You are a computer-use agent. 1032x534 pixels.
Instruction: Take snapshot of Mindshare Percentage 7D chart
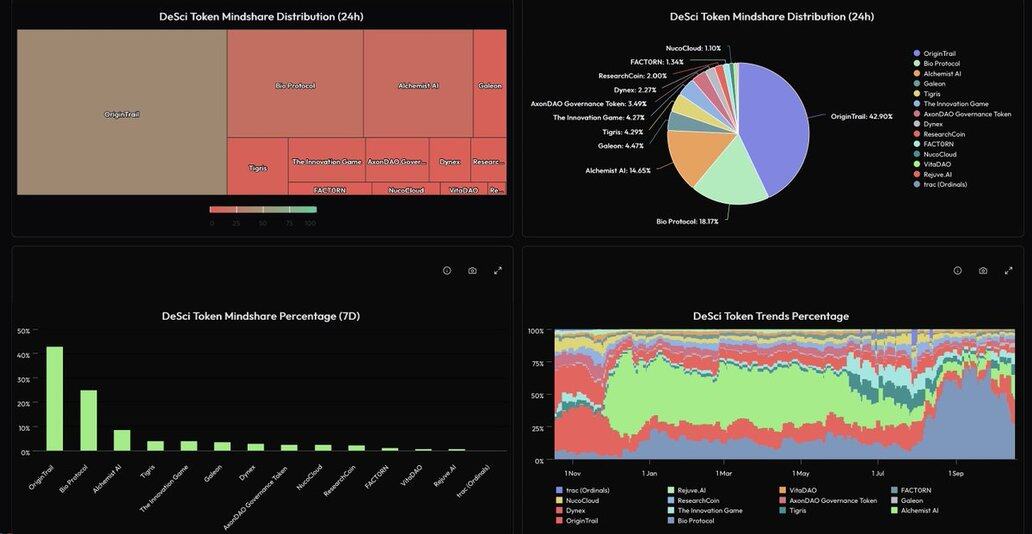(x=472, y=271)
